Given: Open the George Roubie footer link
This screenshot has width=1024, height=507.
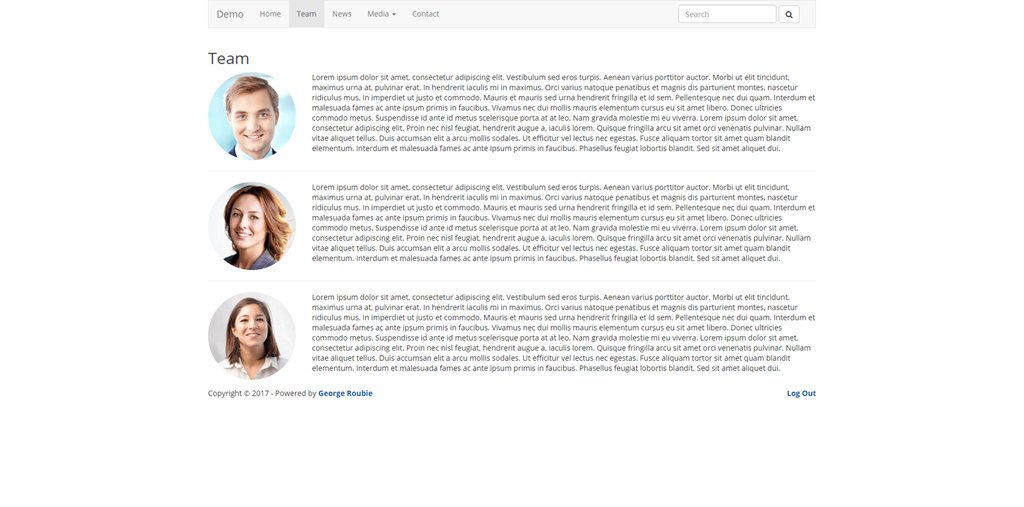Looking at the screenshot, I should [345, 393].
